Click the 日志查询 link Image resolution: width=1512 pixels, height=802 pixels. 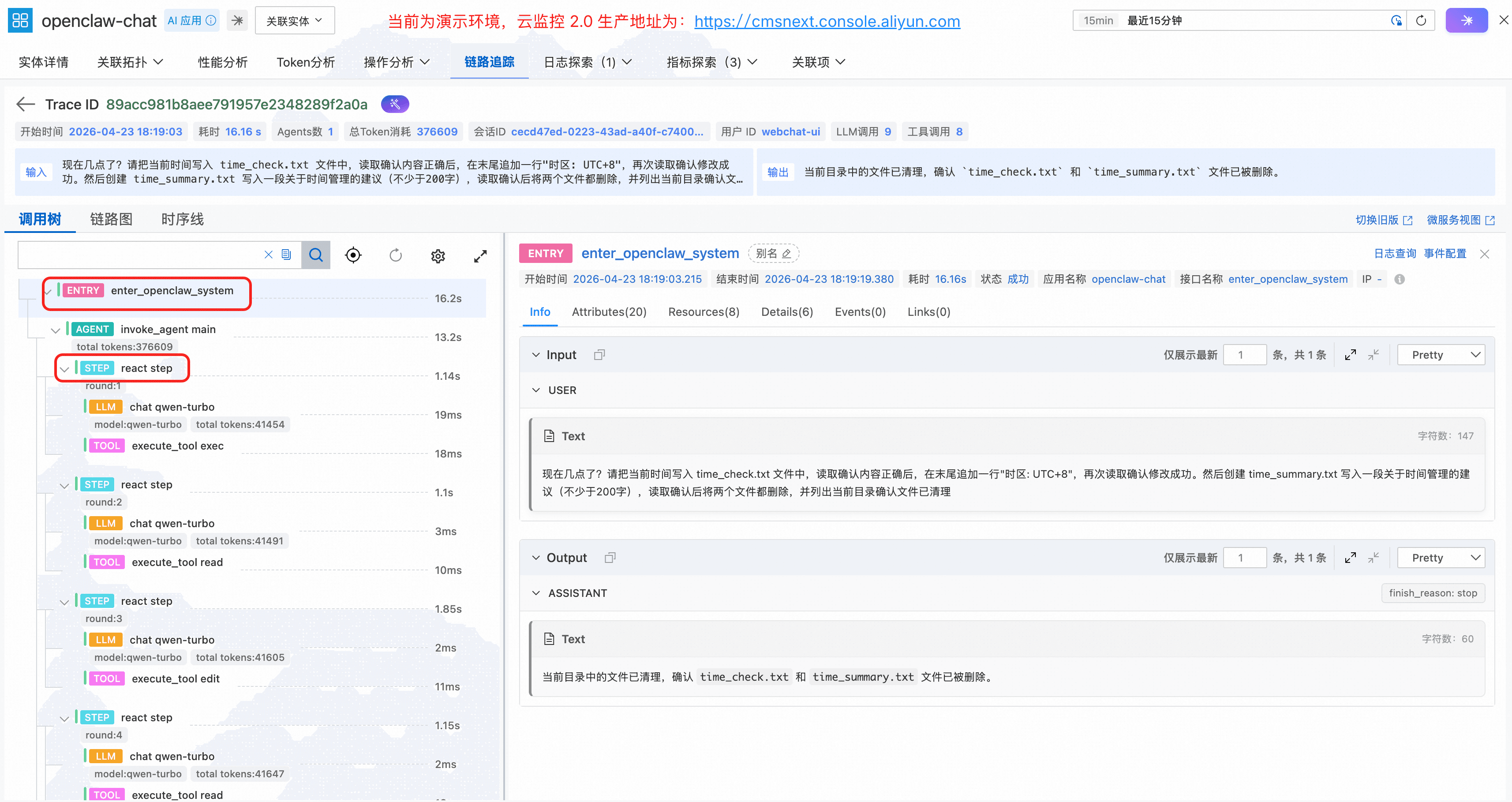(x=1394, y=254)
